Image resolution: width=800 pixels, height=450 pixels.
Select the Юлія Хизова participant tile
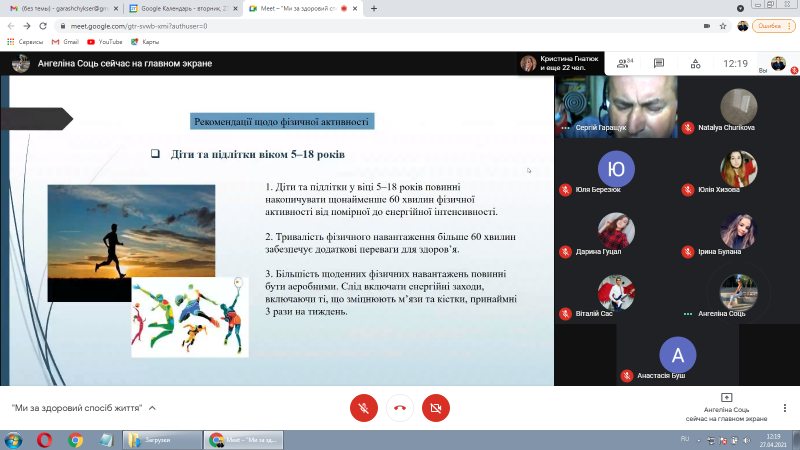[x=739, y=169]
